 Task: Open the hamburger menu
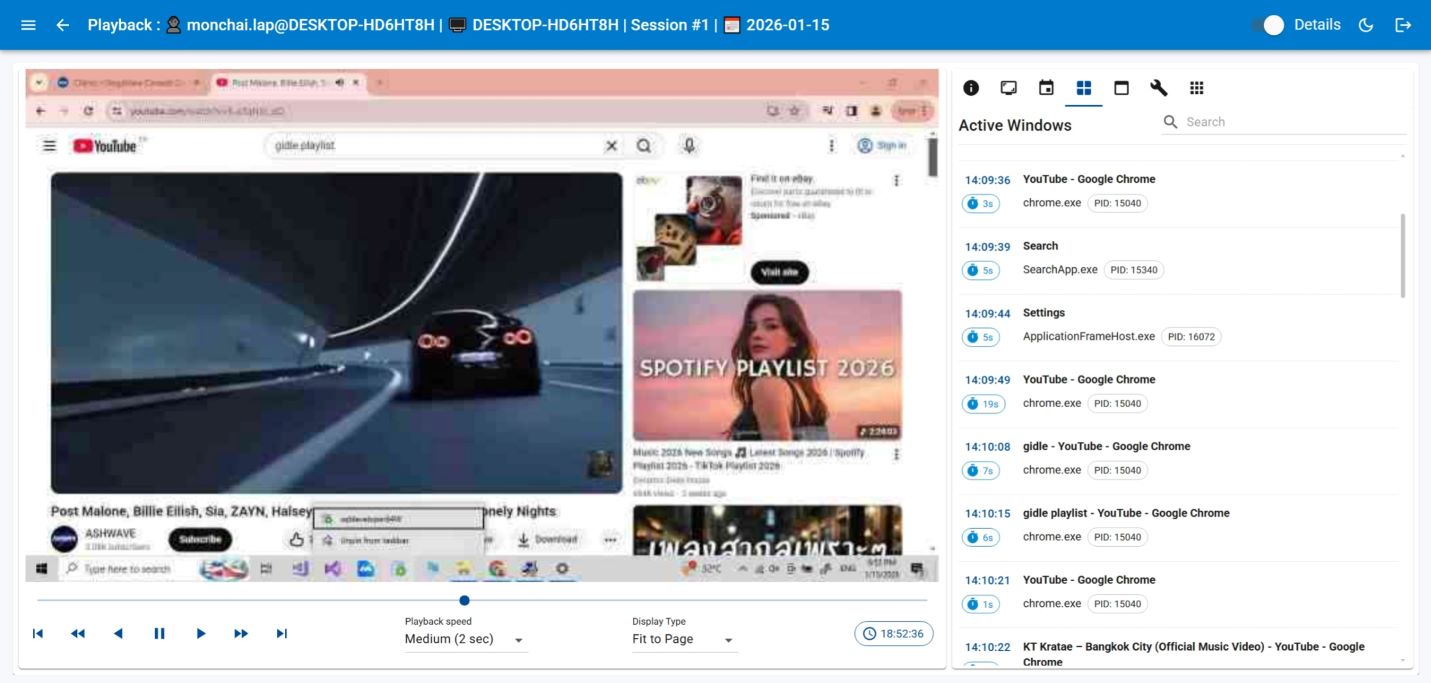(x=27, y=25)
